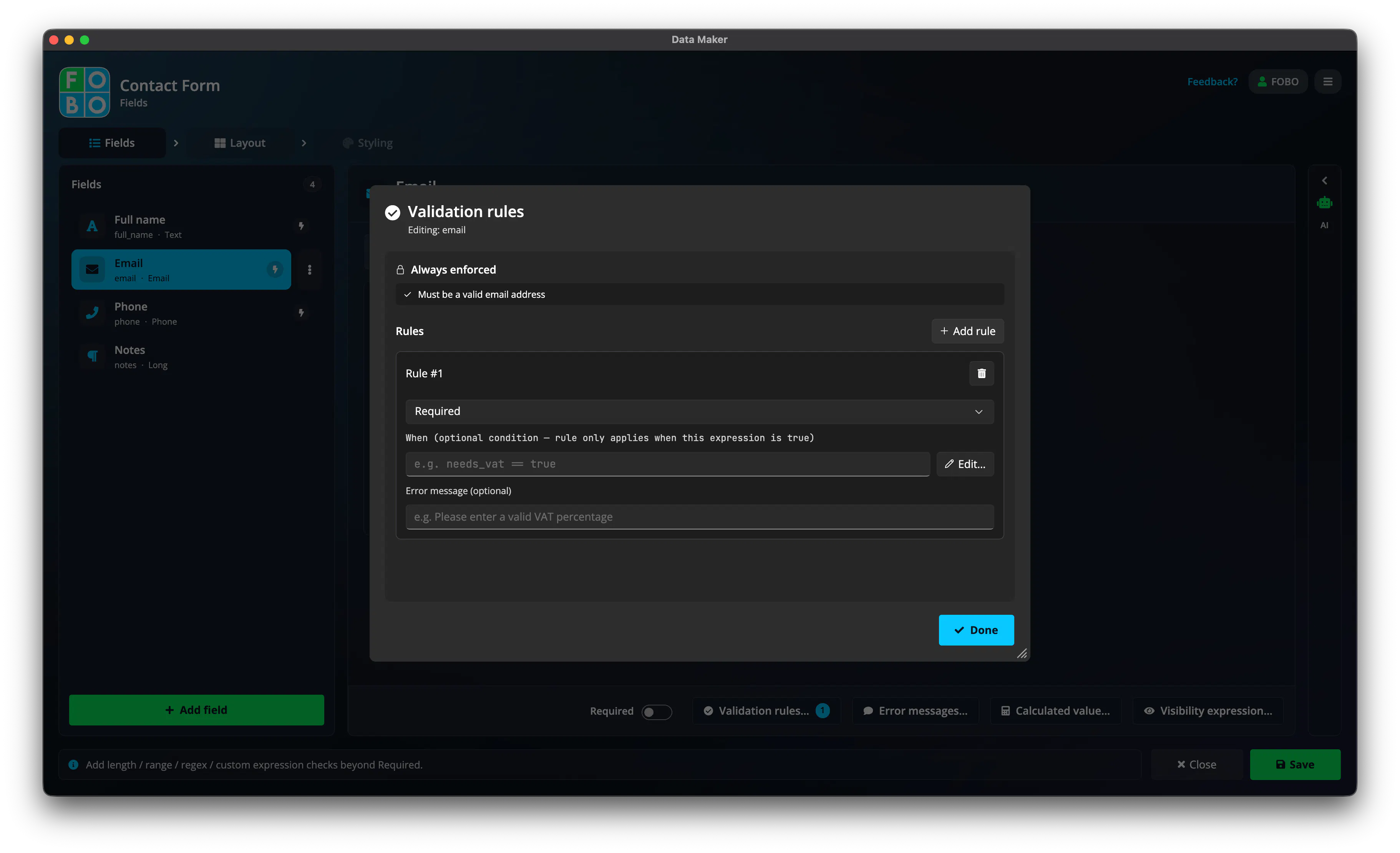Viewport: 1400px width, 853px height.
Task: Open the condition expression editor via Edit...
Action: click(965, 464)
